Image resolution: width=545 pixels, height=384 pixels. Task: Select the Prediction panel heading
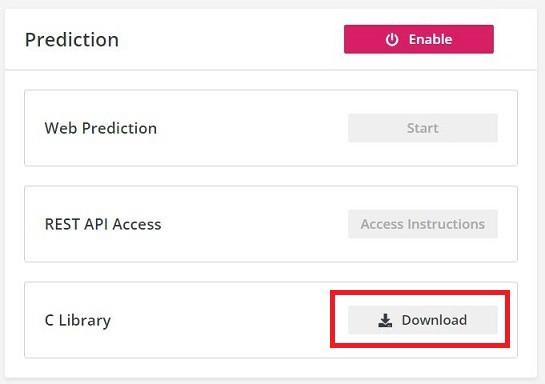[72, 40]
